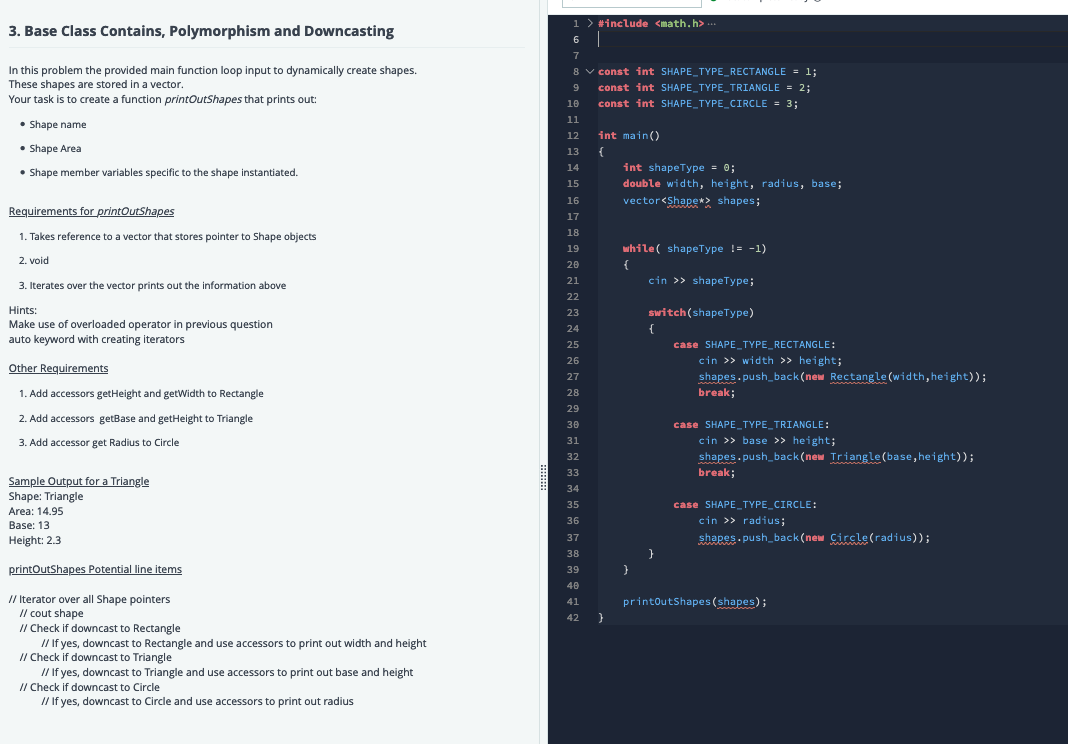Click 'new Rectangle(width,height)' push_back line
The height and width of the screenshot is (744, 1068).
pyautogui.click(x=843, y=377)
